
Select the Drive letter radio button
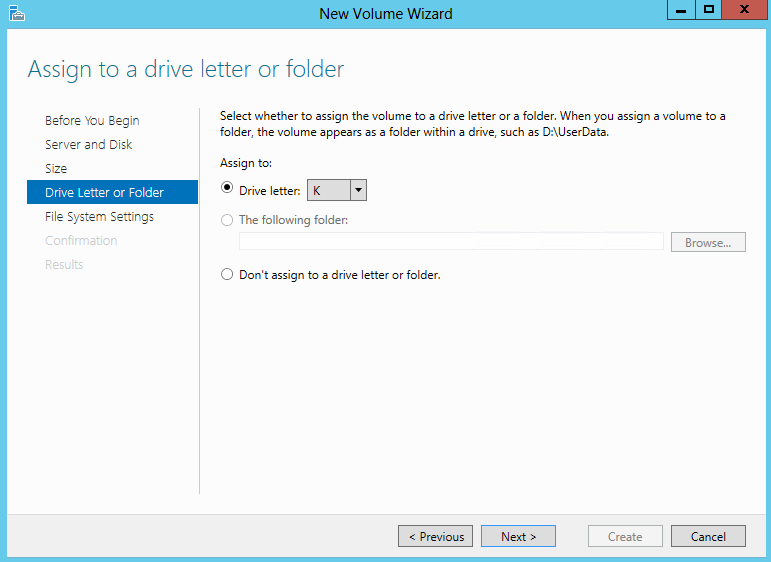coord(227,188)
